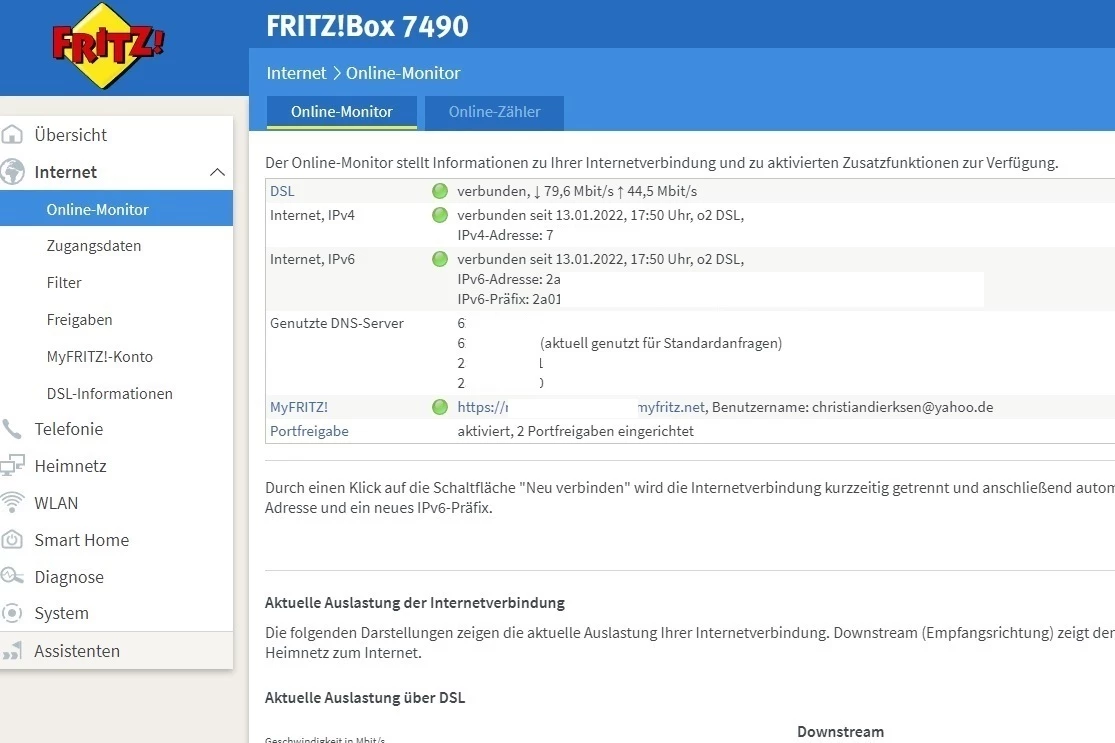Click the Assistenten wizard icon
This screenshot has height=743, width=1115.
(12, 651)
